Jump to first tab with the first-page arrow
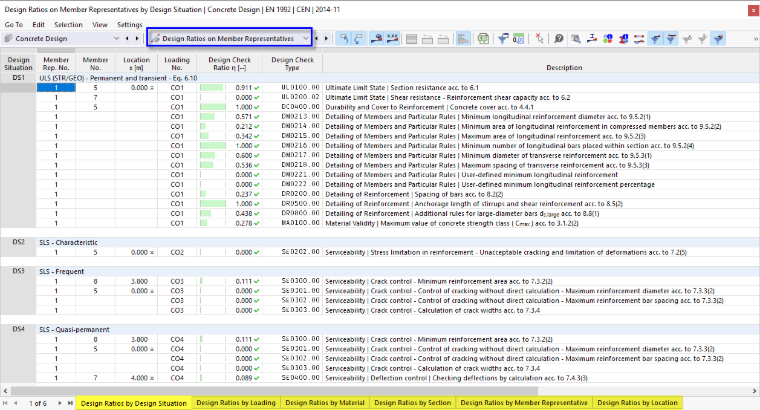760x410 pixels. coord(5,403)
